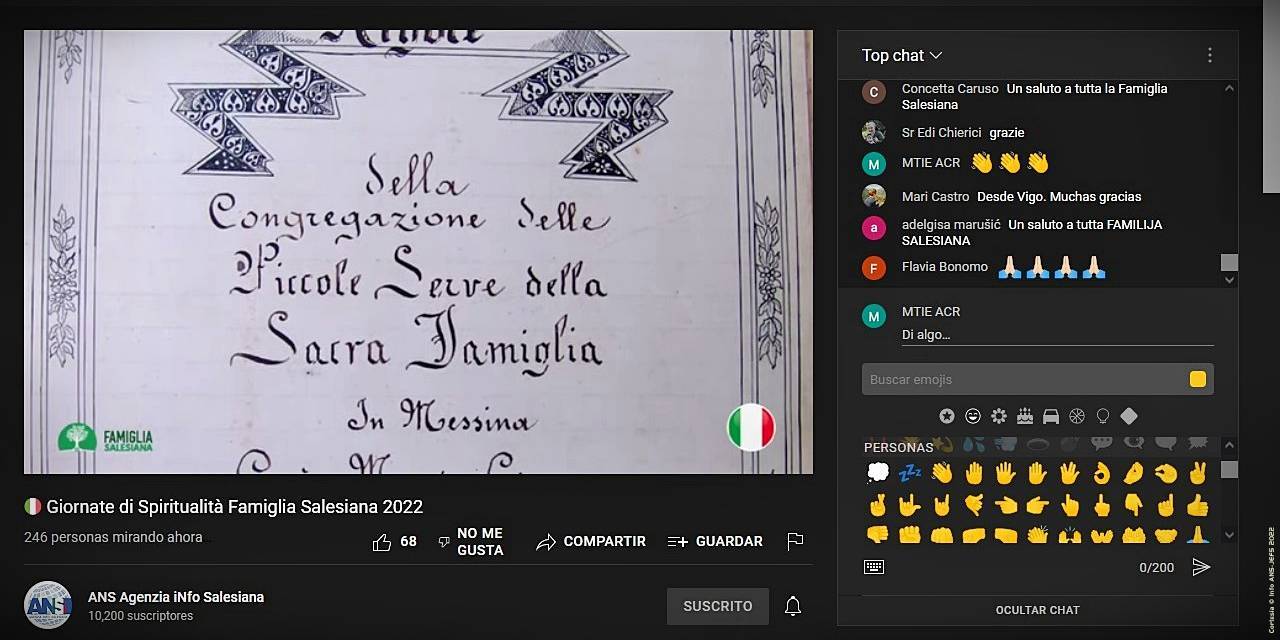This screenshot has width=1280, height=640.
Task: Open the light bulb objects emoji category
Action: (1103, 416)
